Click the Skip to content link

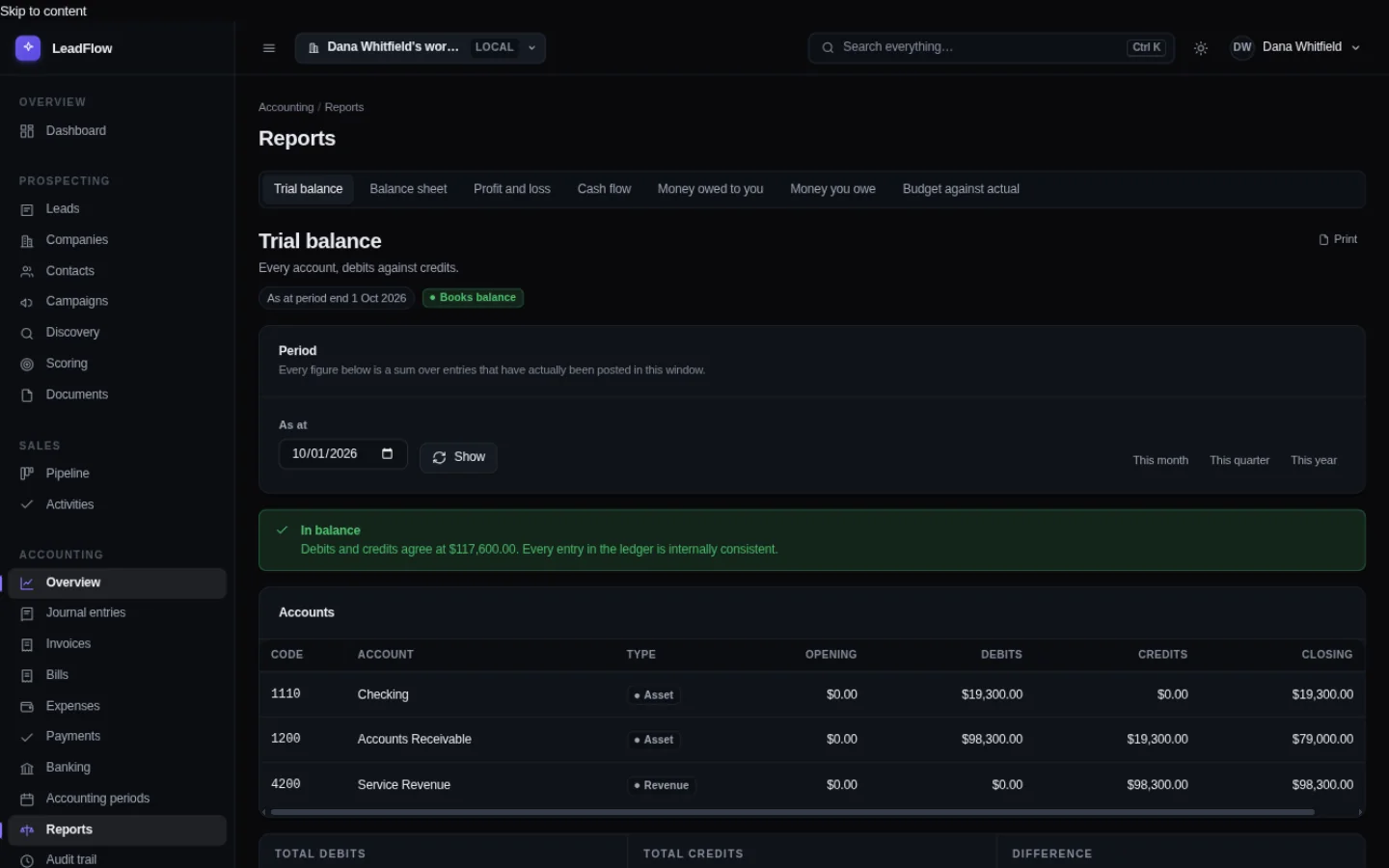(x=43, y=12)
